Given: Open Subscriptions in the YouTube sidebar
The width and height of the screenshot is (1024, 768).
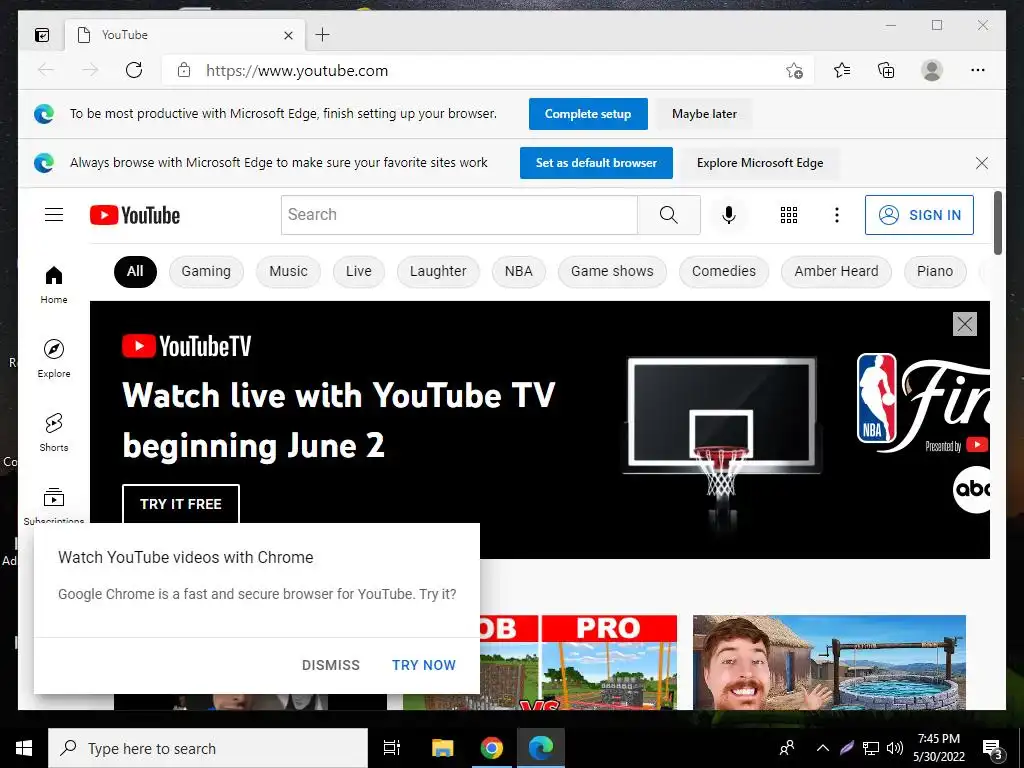Looking at the screenshot, I should click(x=54, y=505).
